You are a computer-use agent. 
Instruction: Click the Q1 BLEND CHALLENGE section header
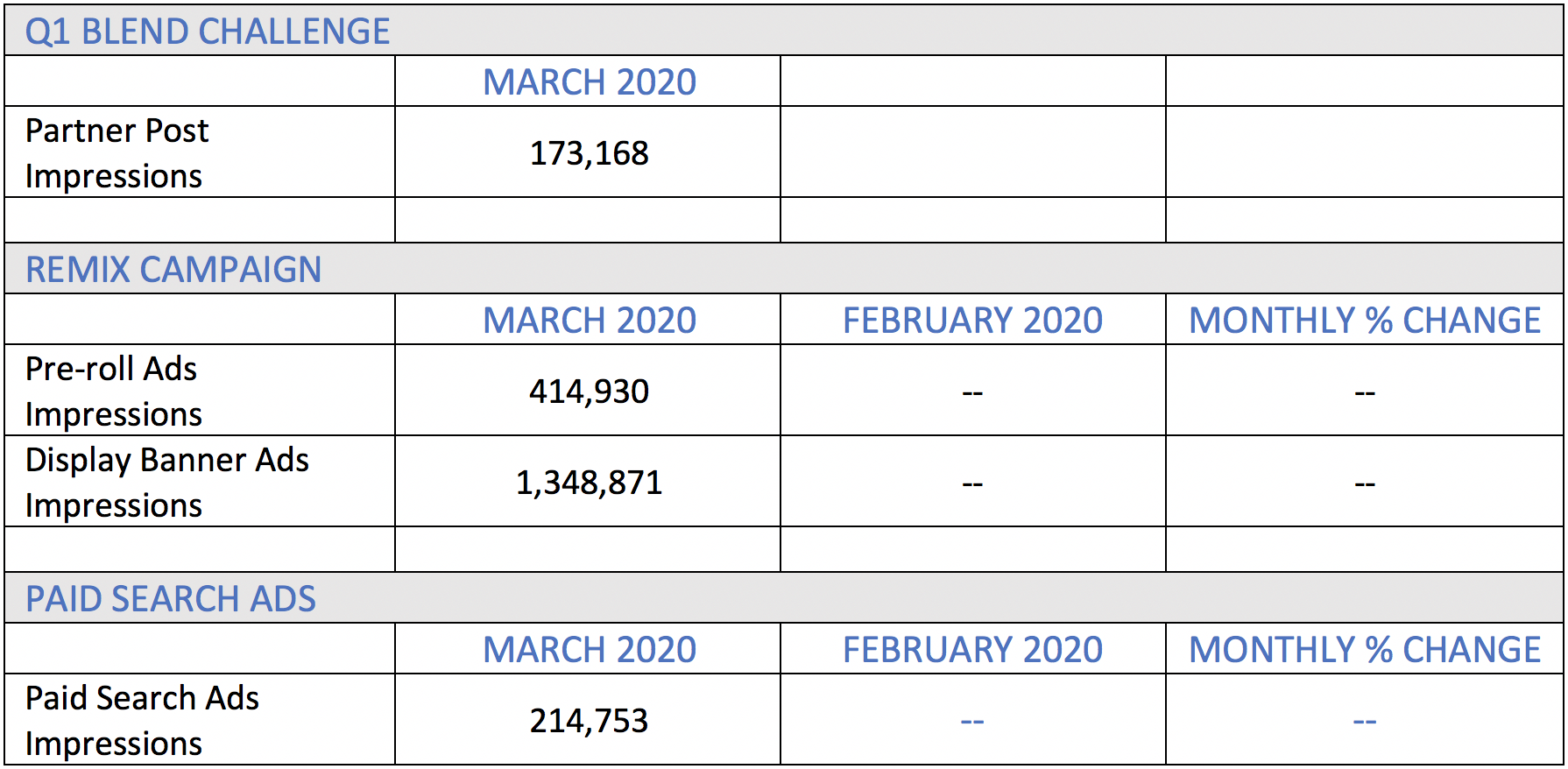click(208, 32)
